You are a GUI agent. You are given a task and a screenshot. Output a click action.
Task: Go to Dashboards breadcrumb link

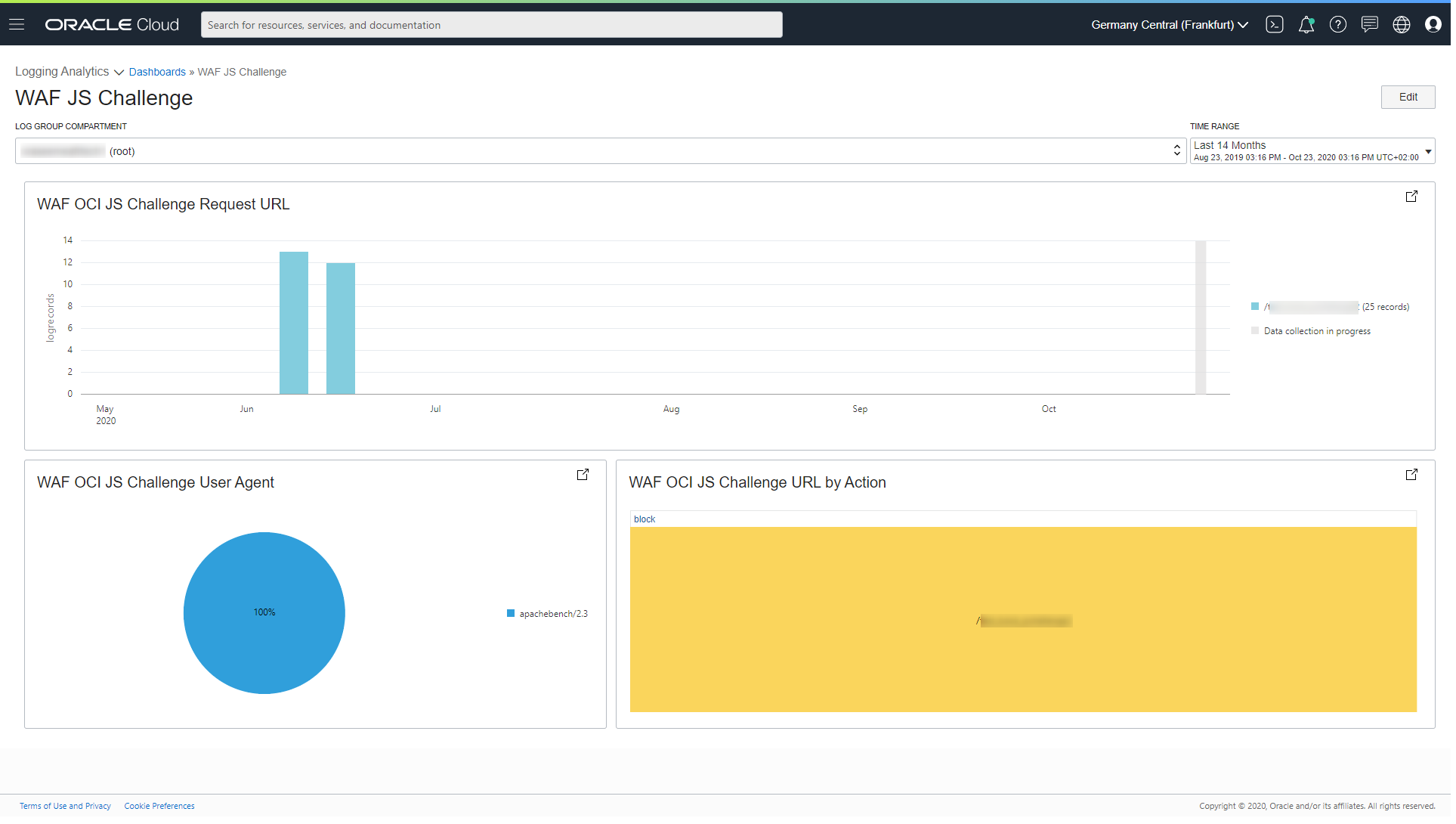157,72
